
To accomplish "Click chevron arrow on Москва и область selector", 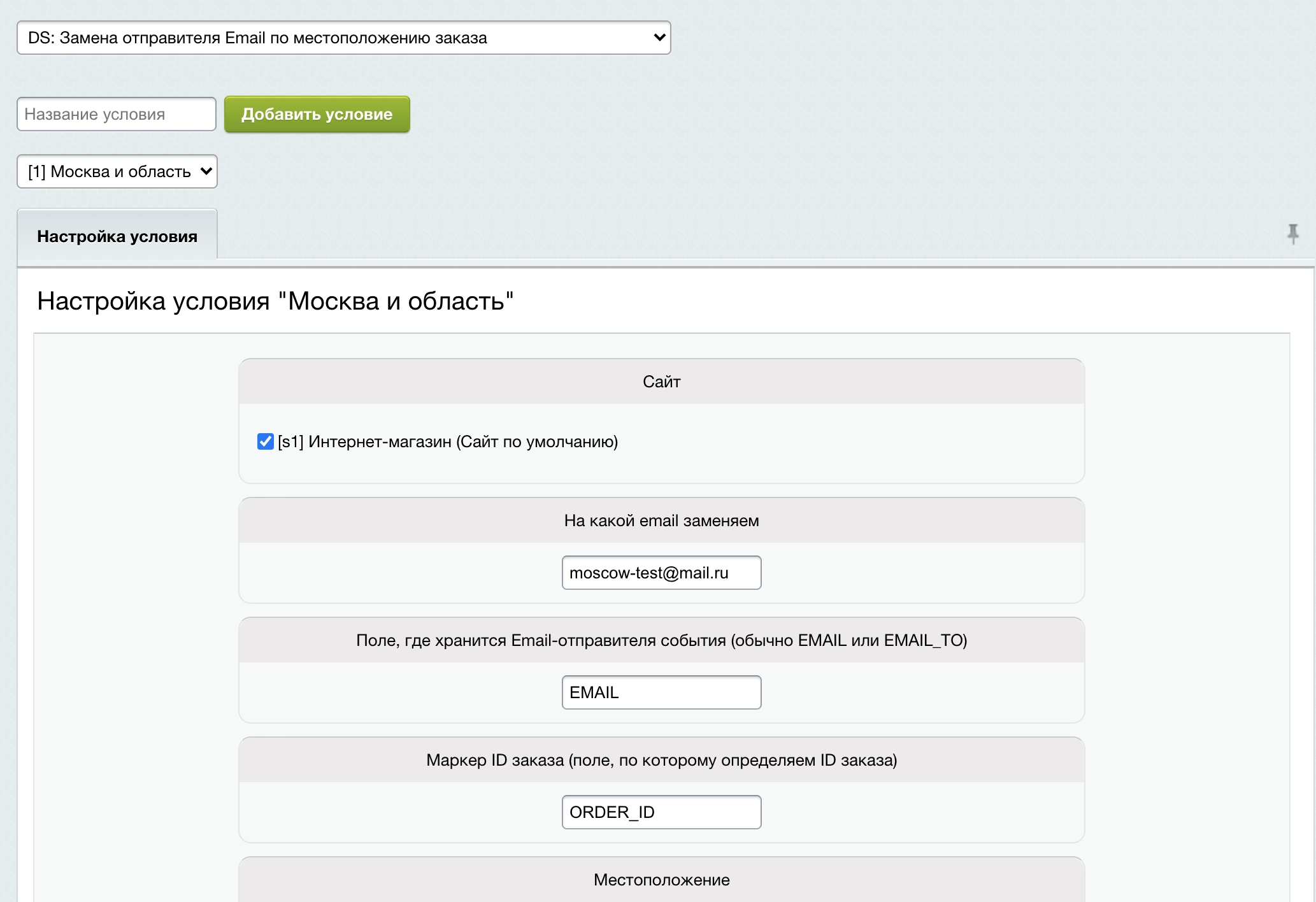I will (x=206, y=171).
